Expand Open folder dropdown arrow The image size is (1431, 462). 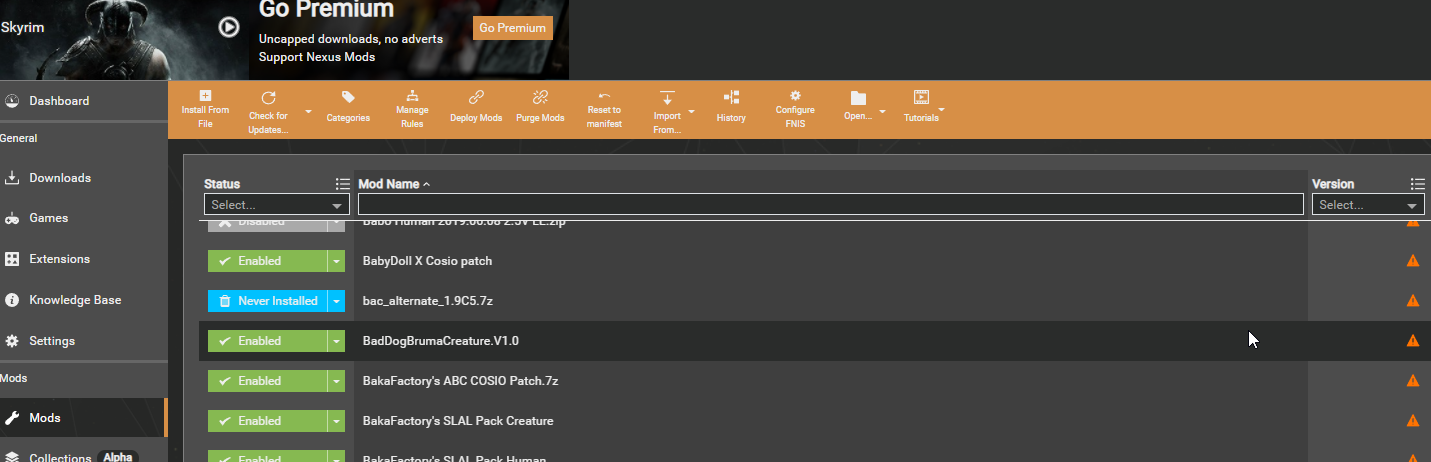coord(882,111)
